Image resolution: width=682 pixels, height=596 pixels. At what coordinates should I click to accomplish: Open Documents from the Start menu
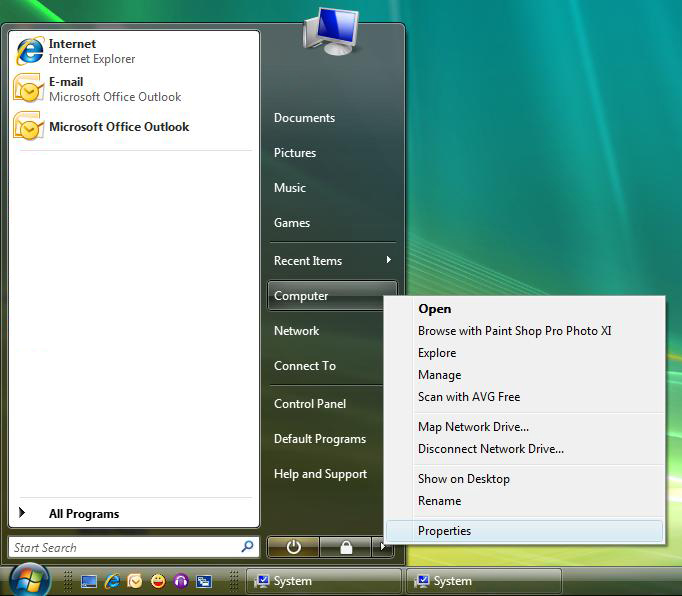tap(304, 118)
